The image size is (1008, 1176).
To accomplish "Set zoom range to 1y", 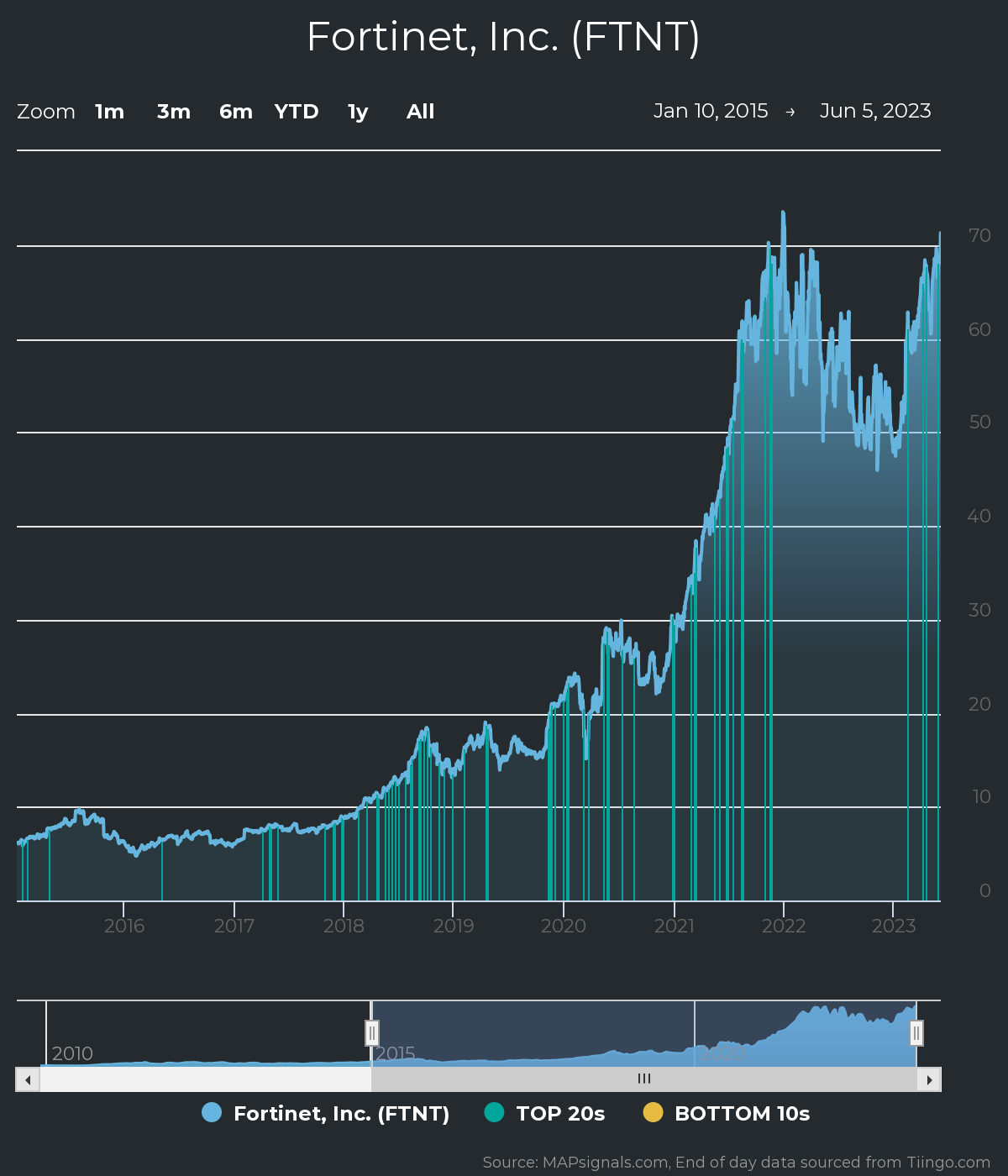I will (x=358, y=112).
